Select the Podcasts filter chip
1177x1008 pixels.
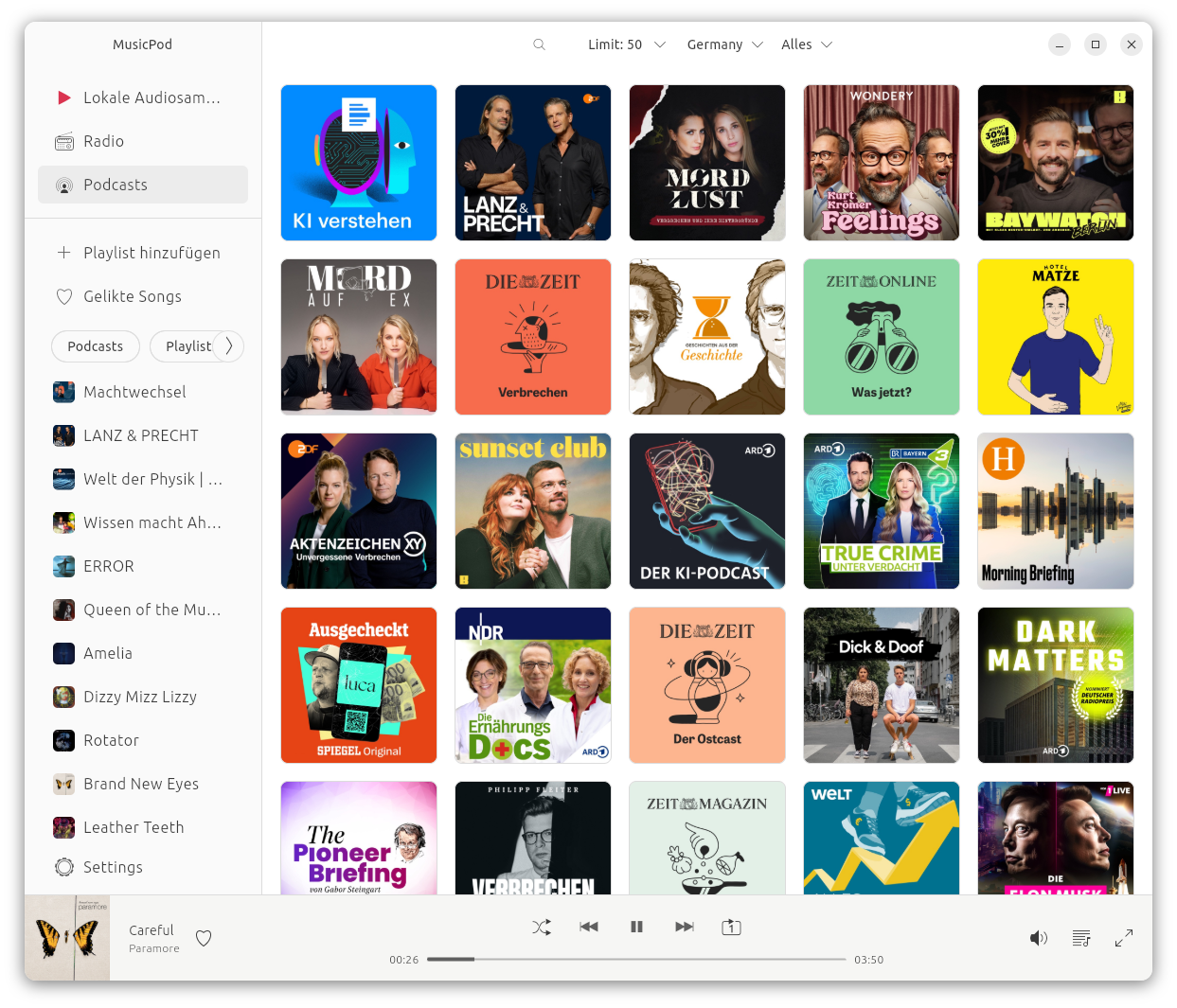coord(96,346)
